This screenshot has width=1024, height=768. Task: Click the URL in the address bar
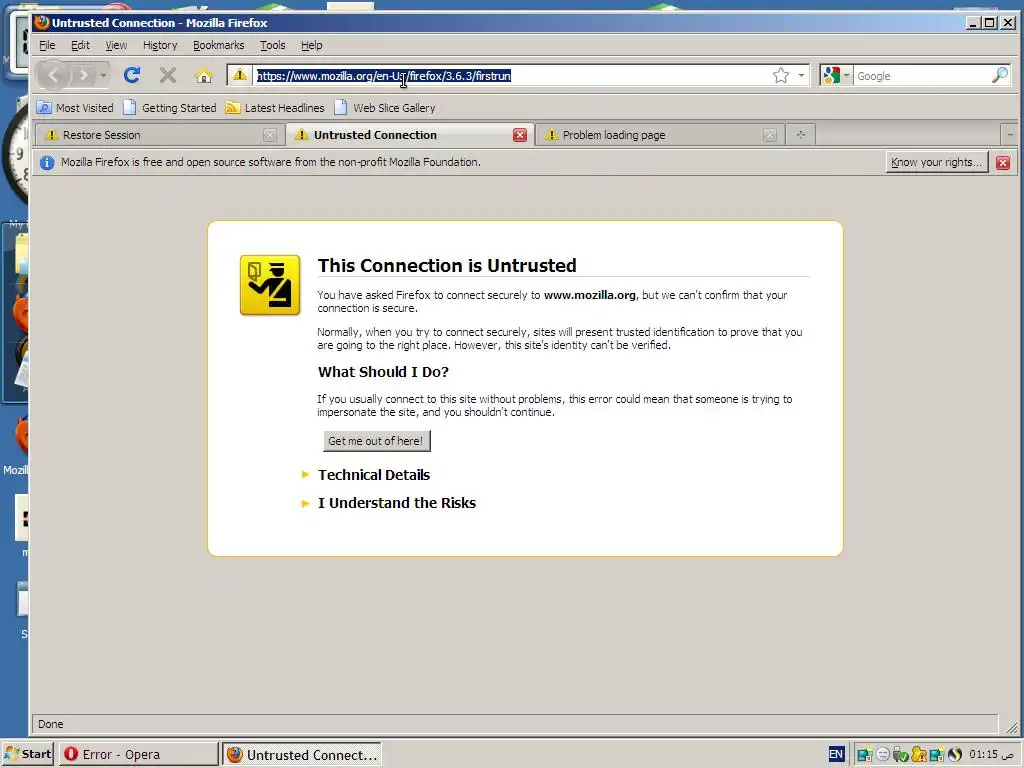[x=383, y=76]
